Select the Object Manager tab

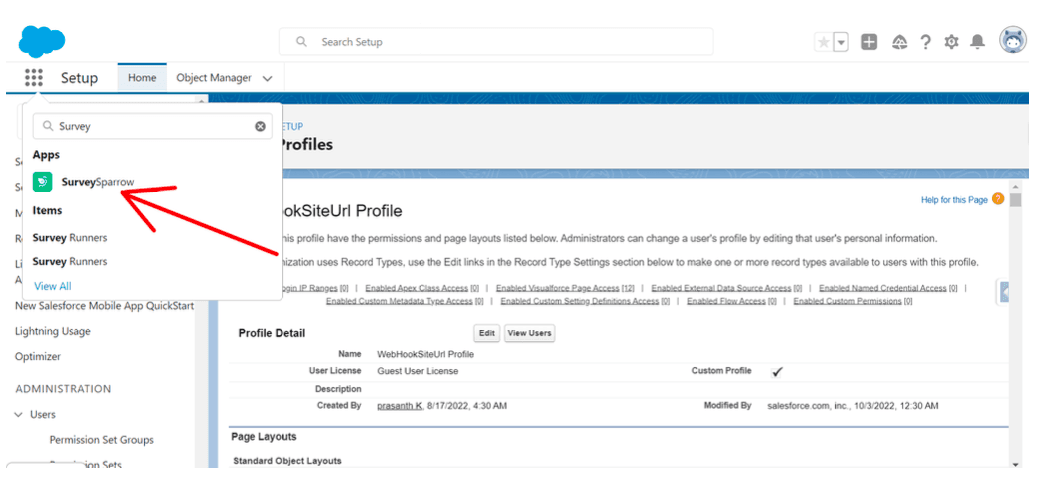pos(213,78)
